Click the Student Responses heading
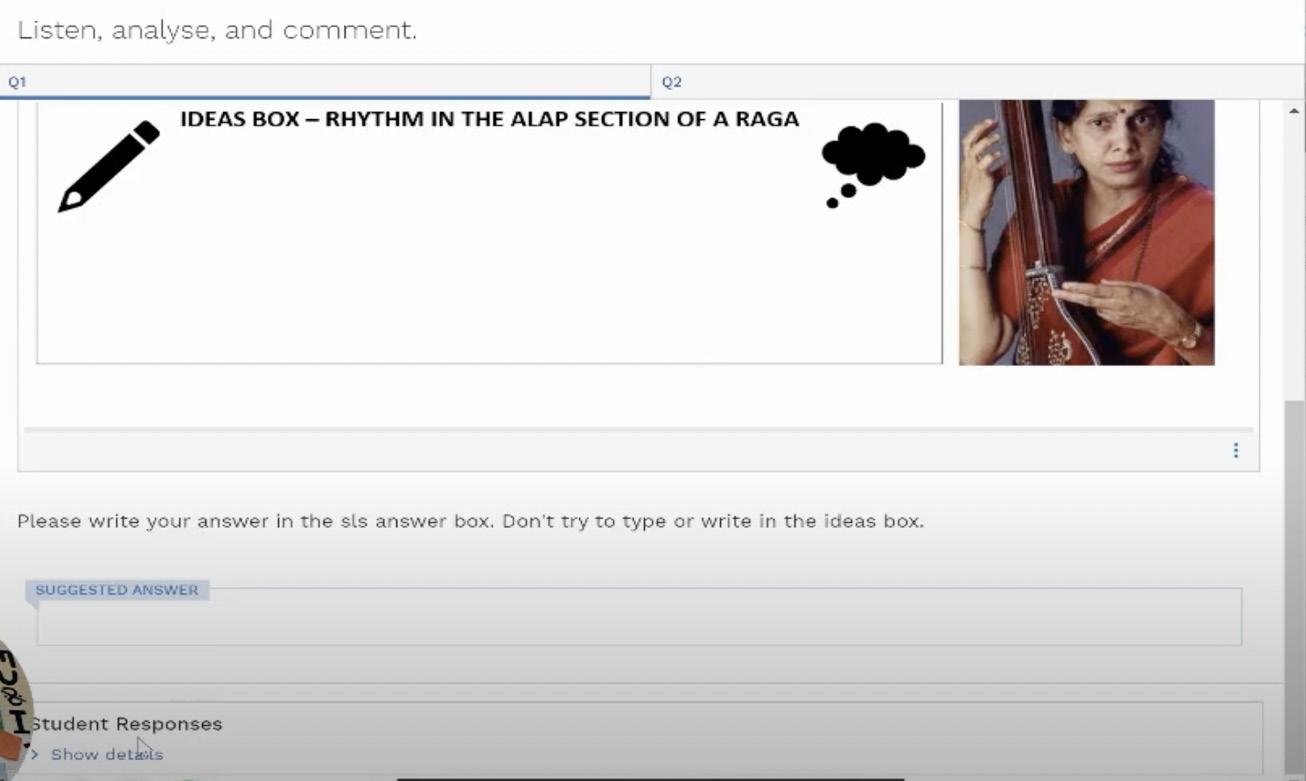1306x781 pixels. [126, 724]
